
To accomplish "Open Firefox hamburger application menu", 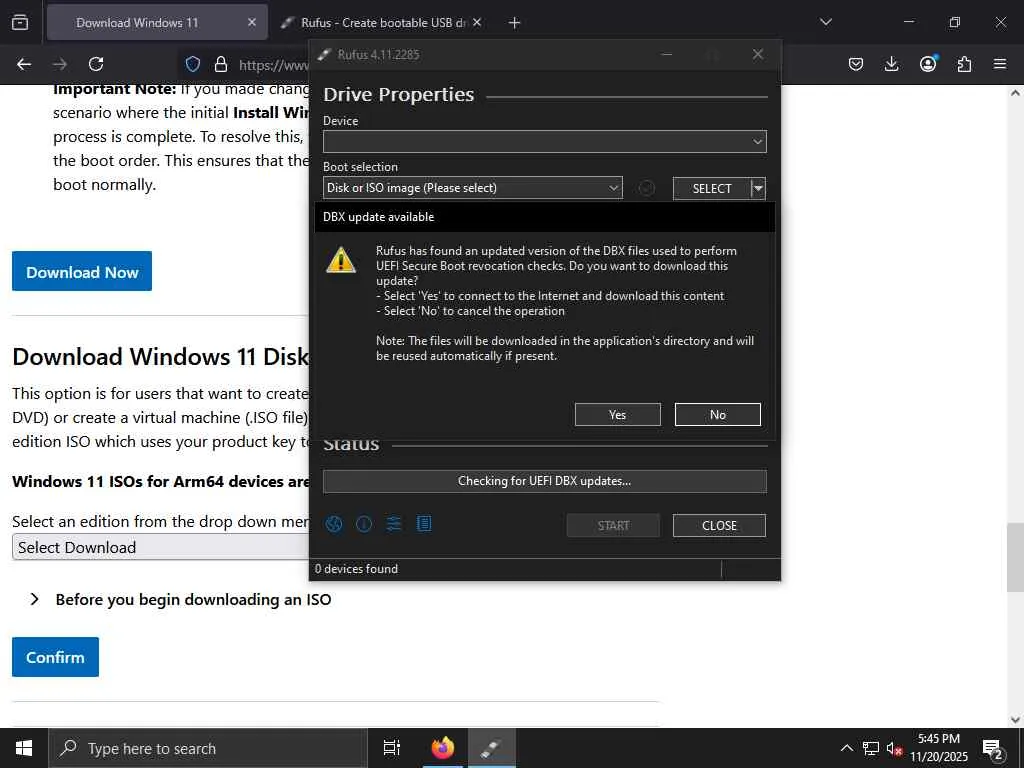I will [x=1000, y=64].
